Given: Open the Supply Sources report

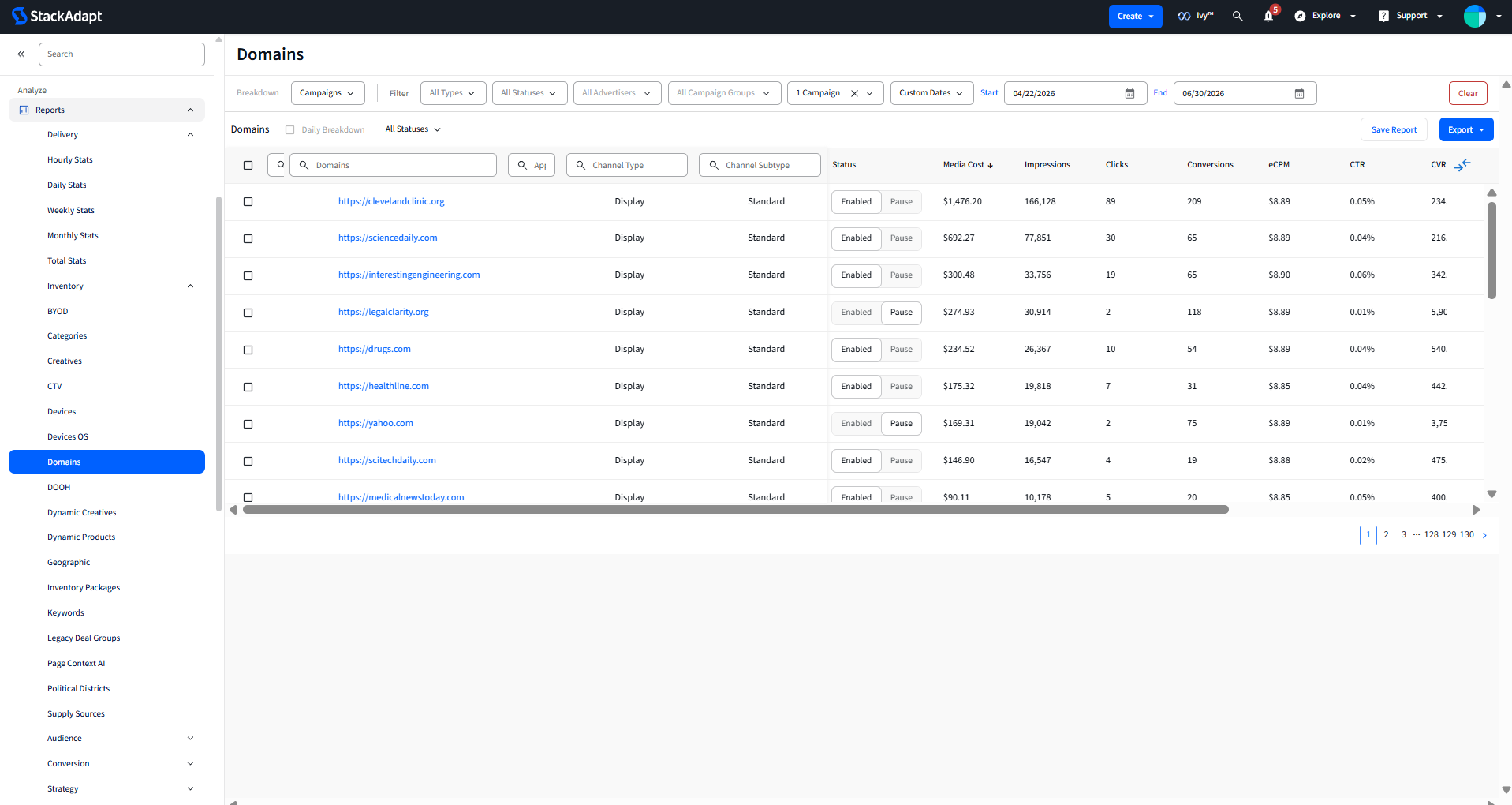Looking at the screenshot, I should coord(76,714).
